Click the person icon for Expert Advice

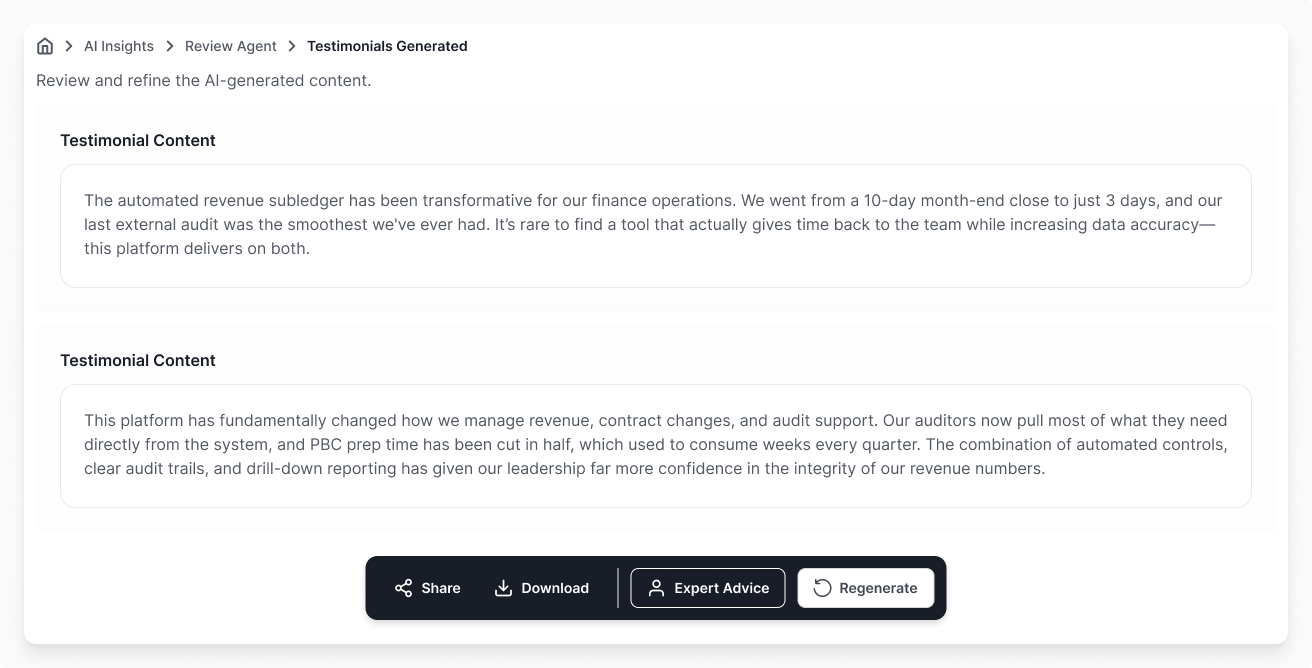[x=656, y=588]
